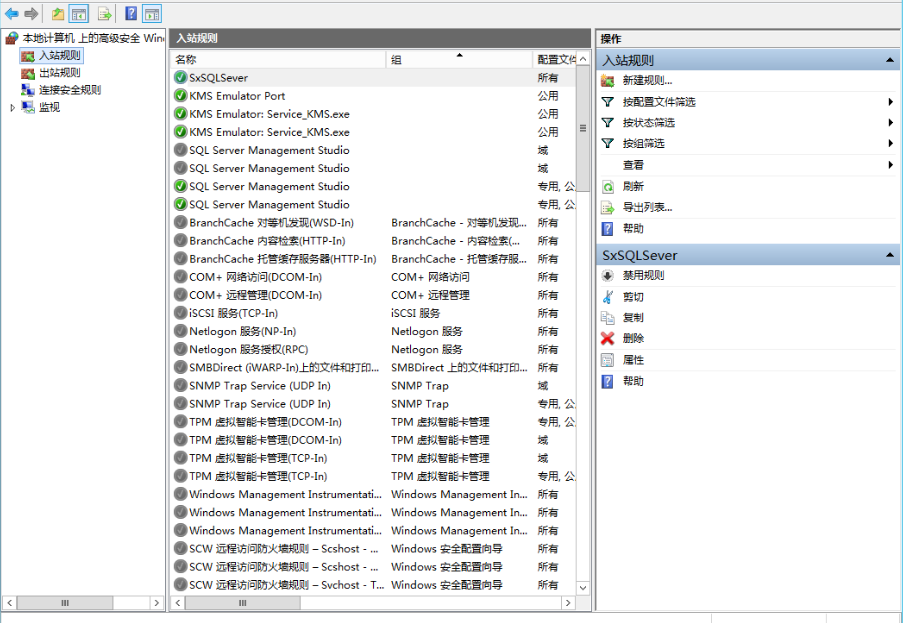Screen dimensions: 903x623
Task: Select COM+ 远程管理(DCOM-In) rule
Action: click(x=255, y=295)
